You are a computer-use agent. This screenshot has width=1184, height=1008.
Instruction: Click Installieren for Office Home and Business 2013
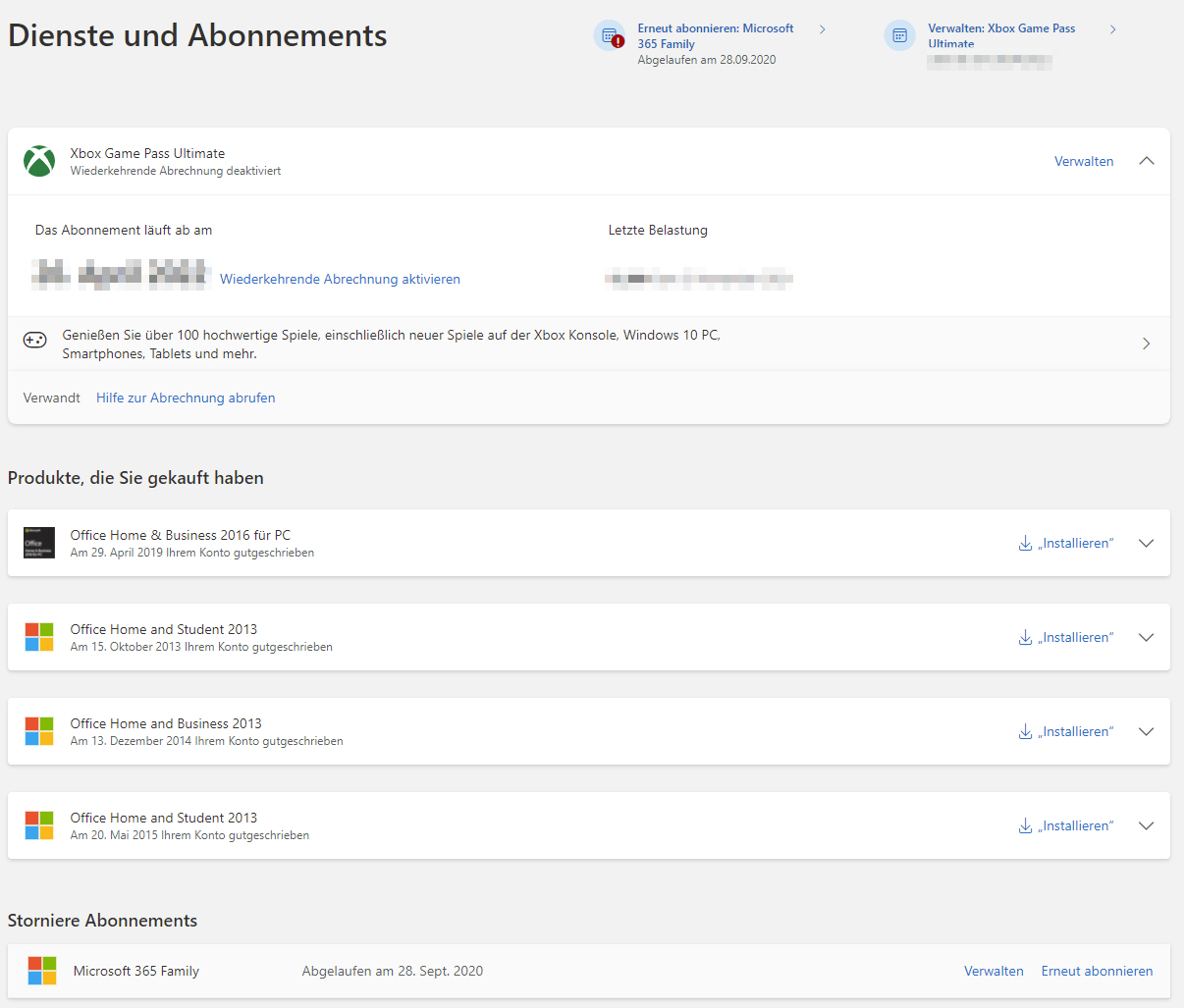click(1076, 731)
